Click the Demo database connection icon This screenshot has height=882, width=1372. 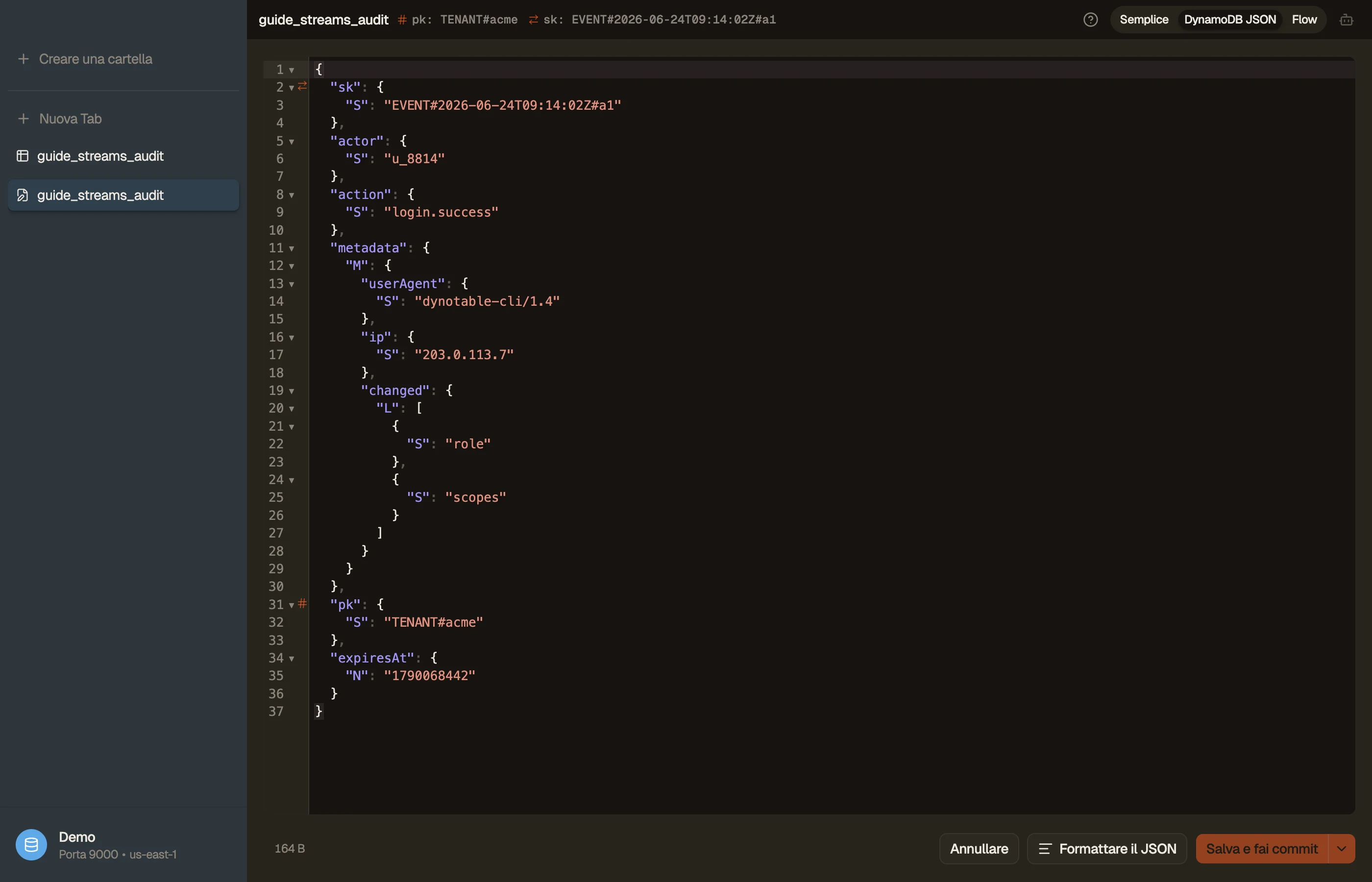pyautogui.click(x=31, y=844)
